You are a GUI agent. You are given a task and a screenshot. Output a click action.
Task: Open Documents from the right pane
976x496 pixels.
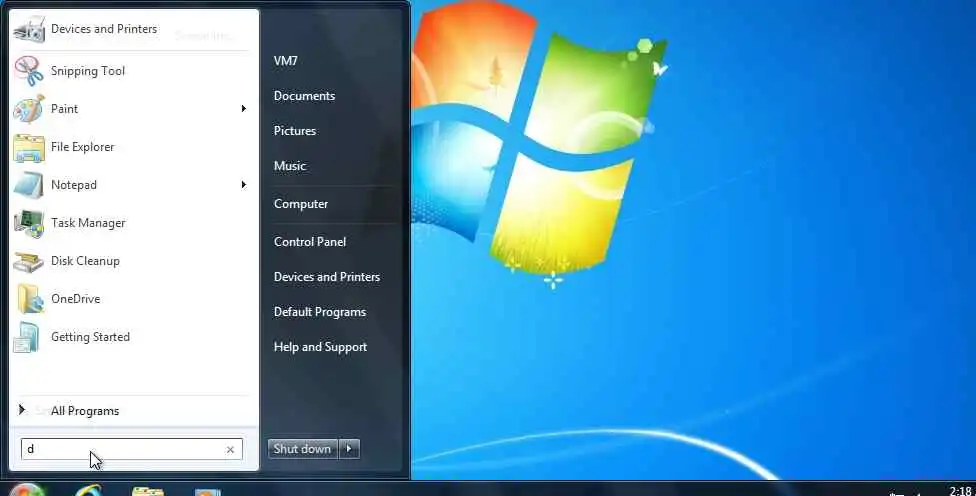[304, 96]
